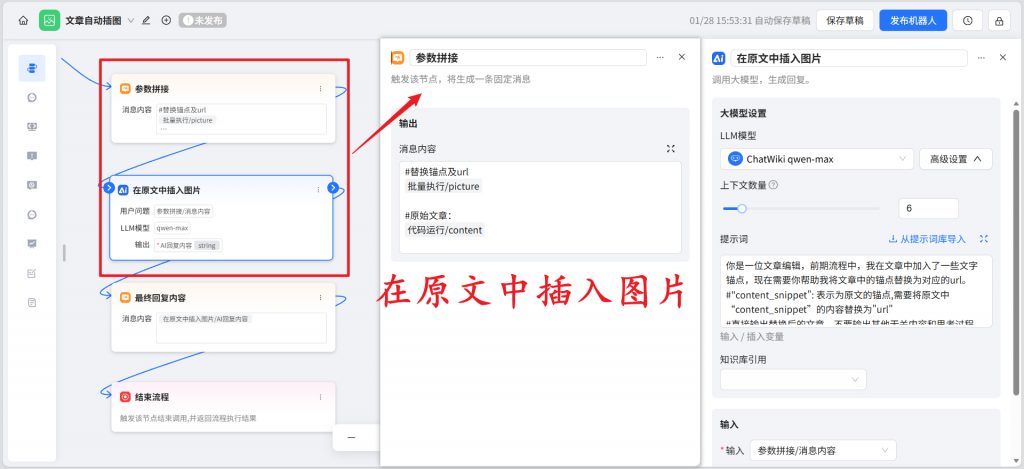Click right blue connector of 在原文中插入图片 node
The image size is (1024, 469).
pyautogui.click(x=333, y=188)
